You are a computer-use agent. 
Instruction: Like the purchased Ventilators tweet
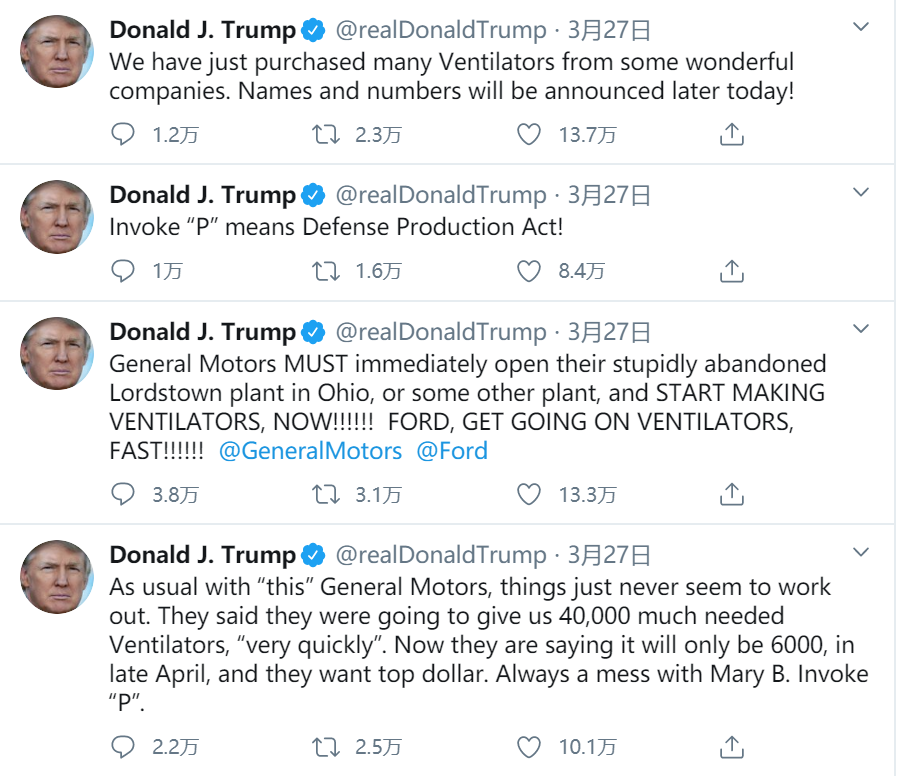click(x=529, y=134)
